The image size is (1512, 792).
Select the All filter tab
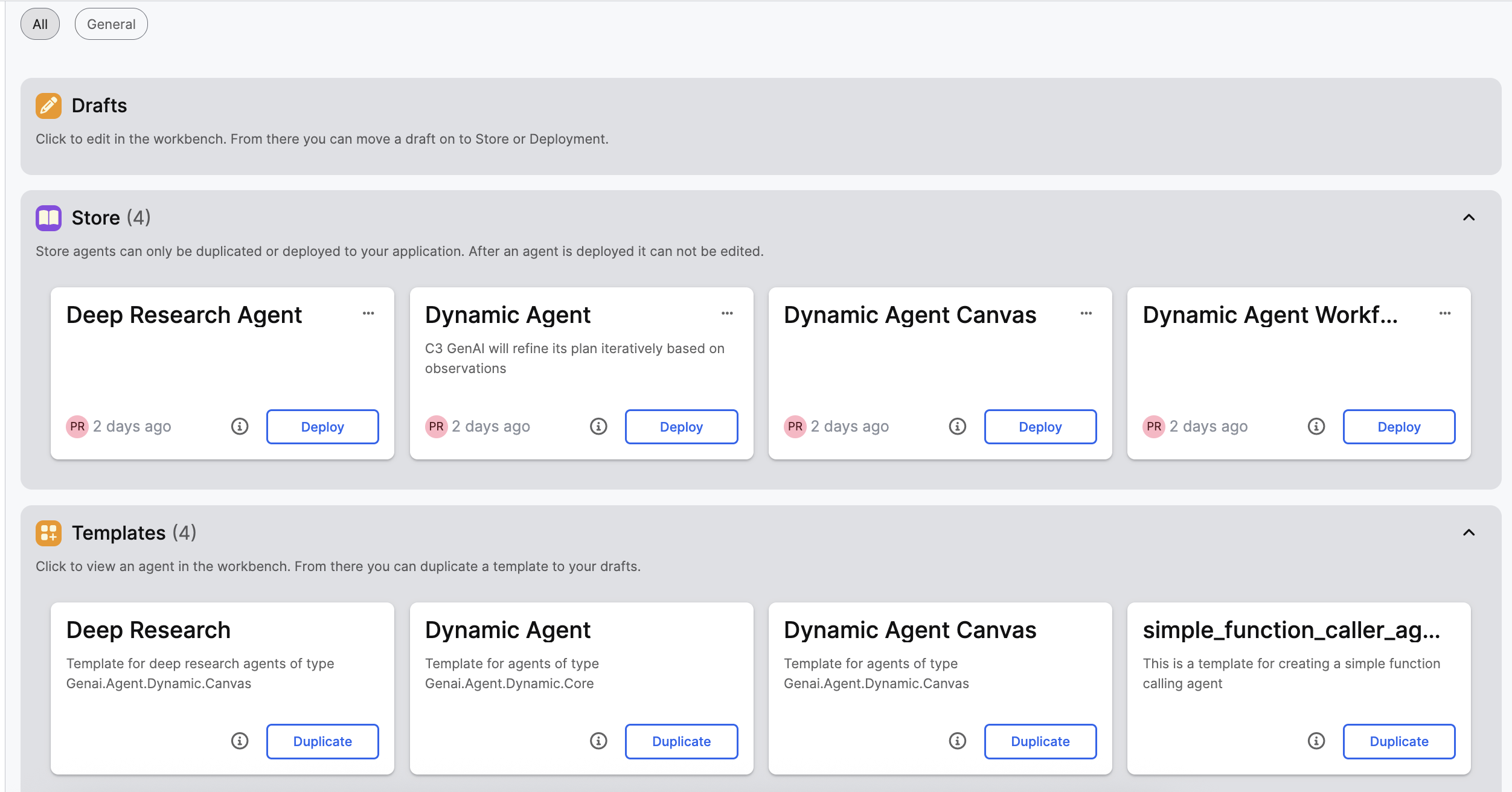40,24
